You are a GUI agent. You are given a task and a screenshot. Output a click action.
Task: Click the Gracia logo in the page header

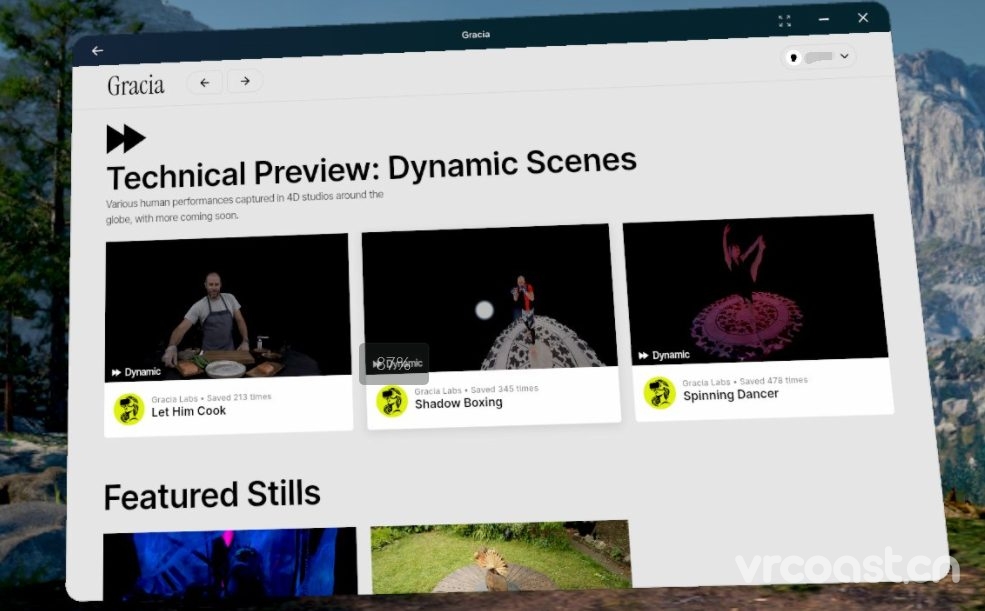136,85
